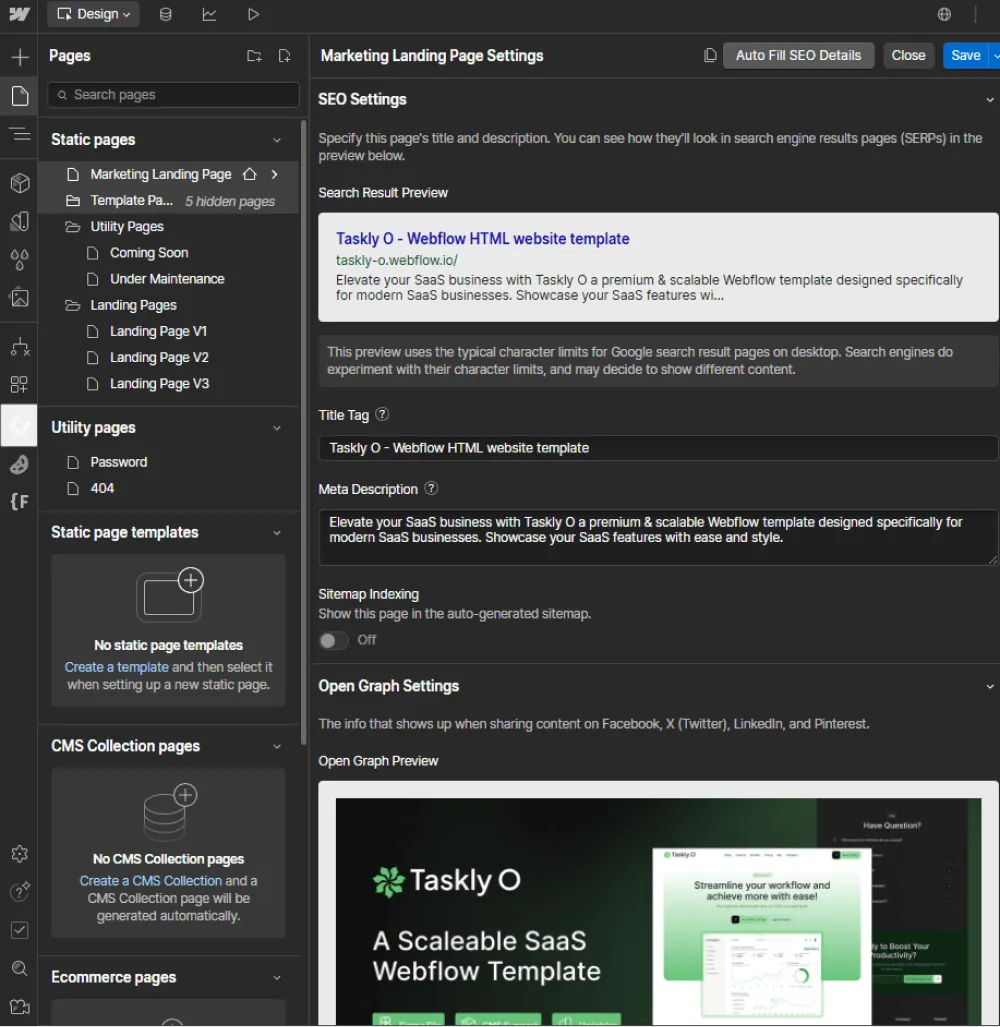Click the Close button
Viewport: 1000px width, 1027px height.
908,56
